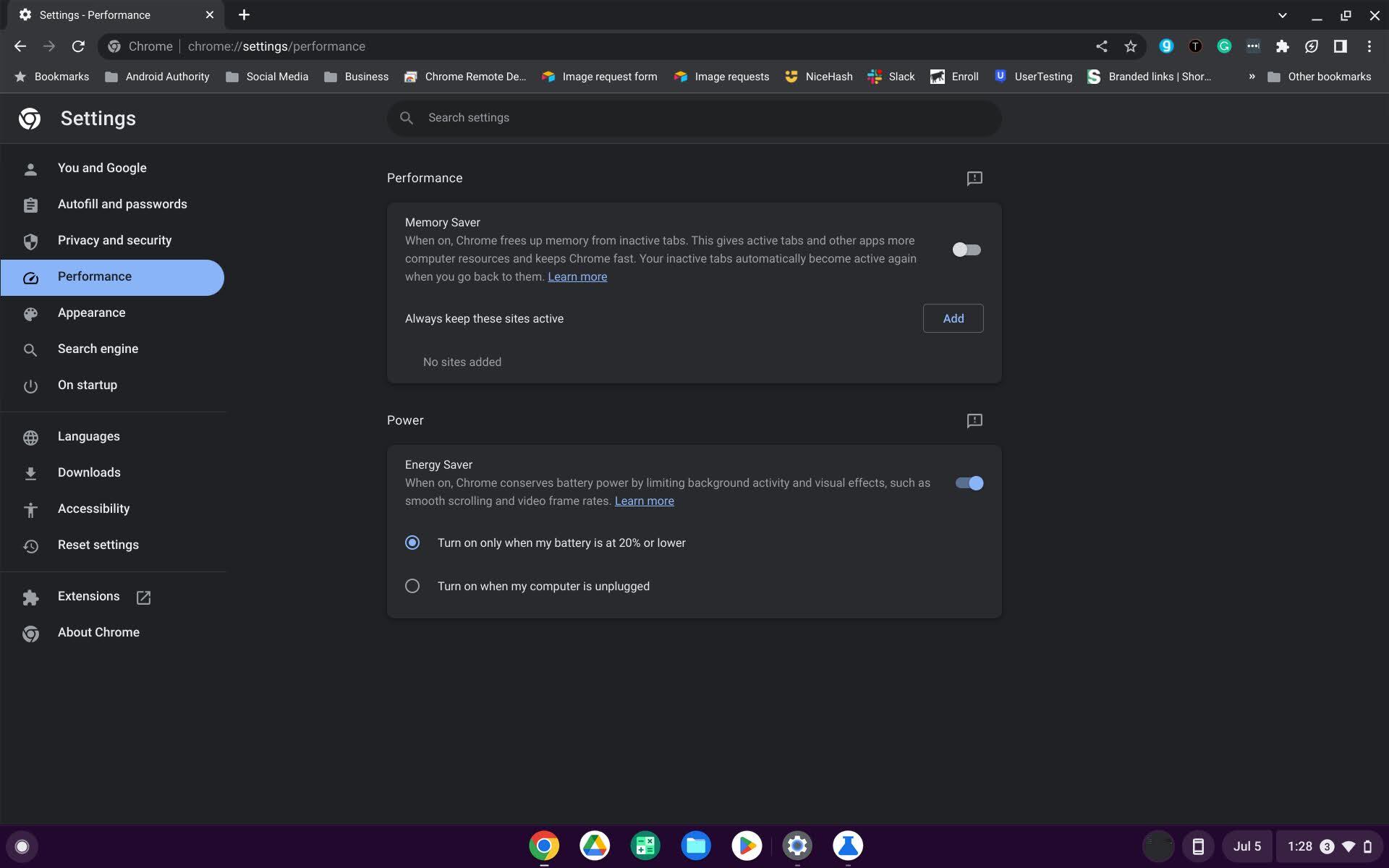Click the Search settings field
The width and height of the screenshot is (1389, 868).
click(x=694, y=118)
